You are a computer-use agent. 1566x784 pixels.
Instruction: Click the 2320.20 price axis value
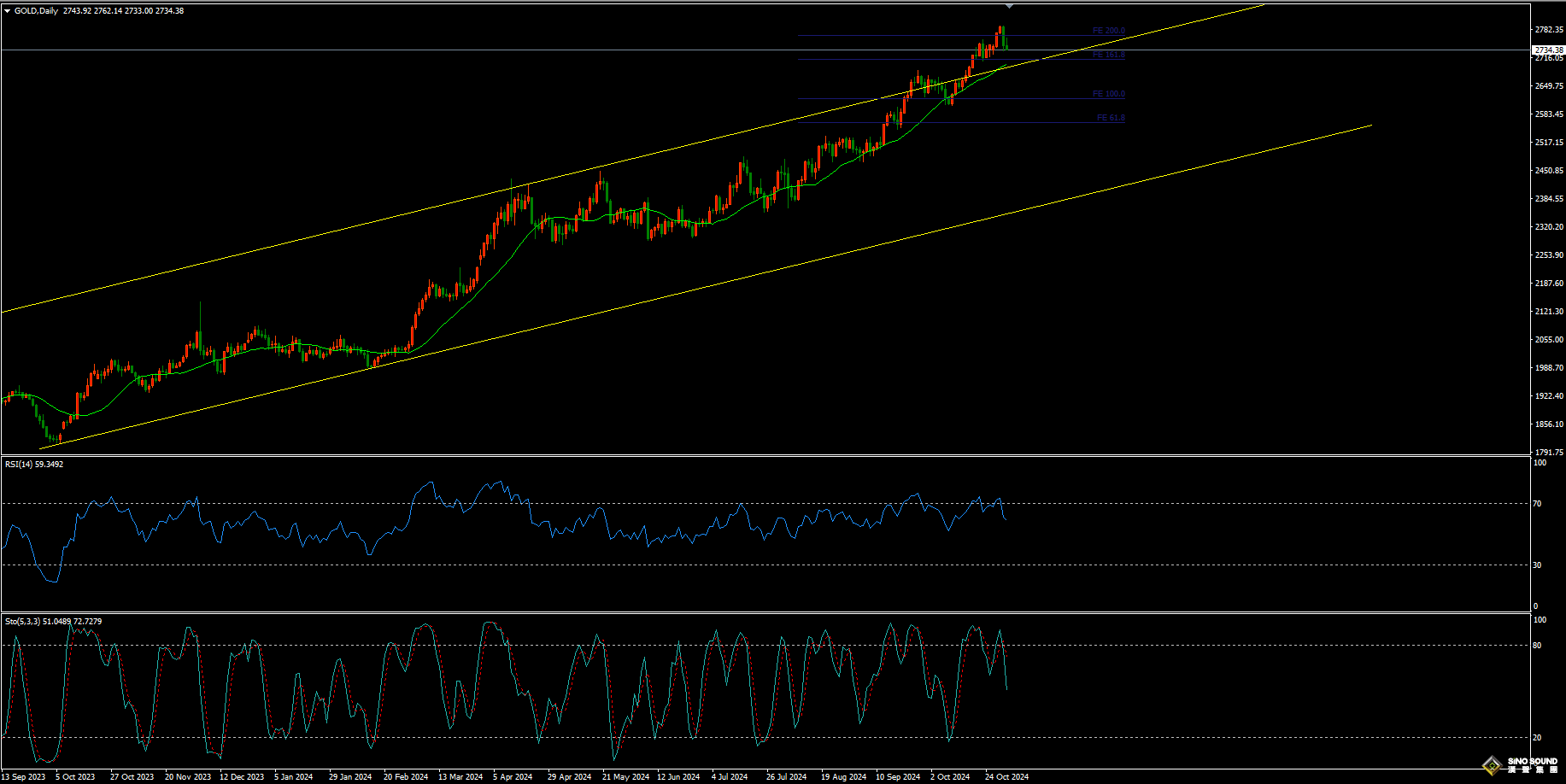[1549, 227]
